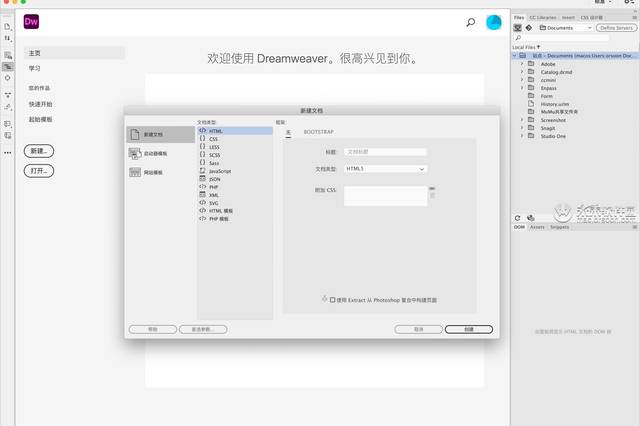Open the Documents site dropdown in Files panel
The width and height of the screenshot is (640, 426).
click(565, 28)
